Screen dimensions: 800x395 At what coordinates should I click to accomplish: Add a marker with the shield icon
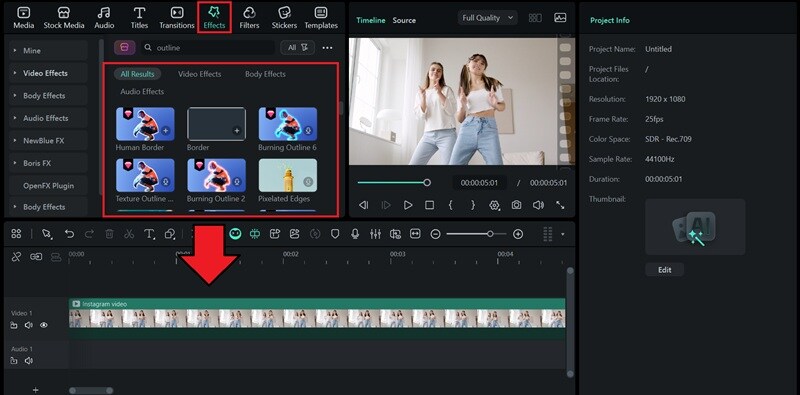coord(335,234)
